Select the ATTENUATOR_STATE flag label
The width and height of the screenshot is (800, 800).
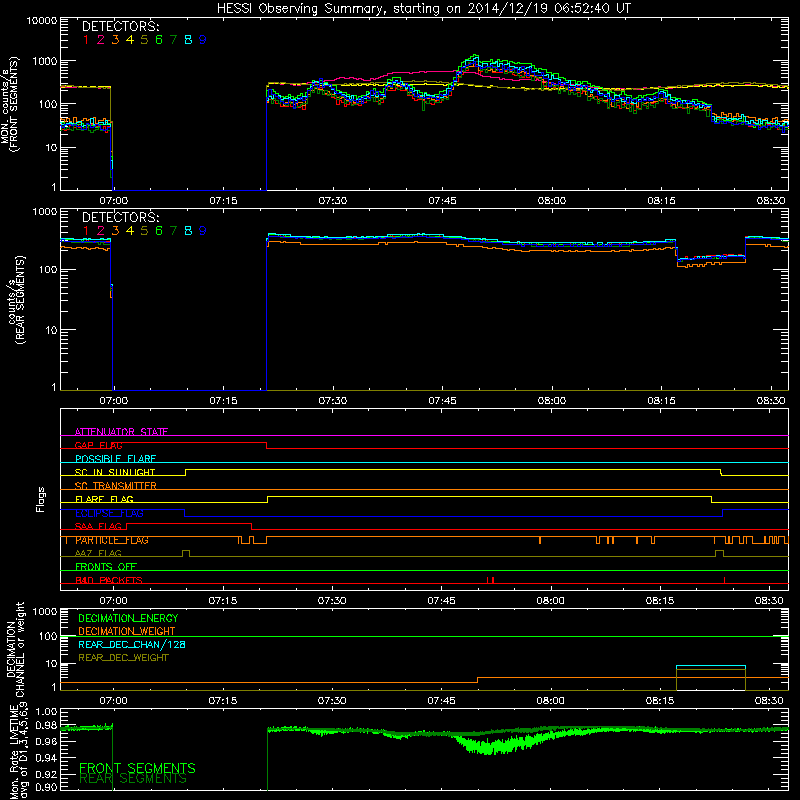121,432
